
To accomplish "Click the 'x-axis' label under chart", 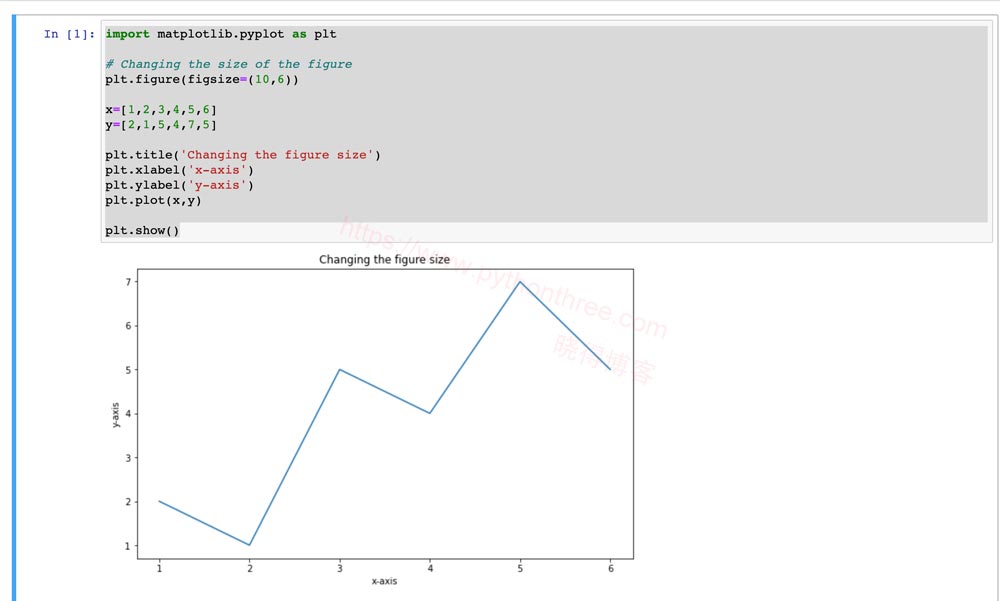I will pos(384,581).
